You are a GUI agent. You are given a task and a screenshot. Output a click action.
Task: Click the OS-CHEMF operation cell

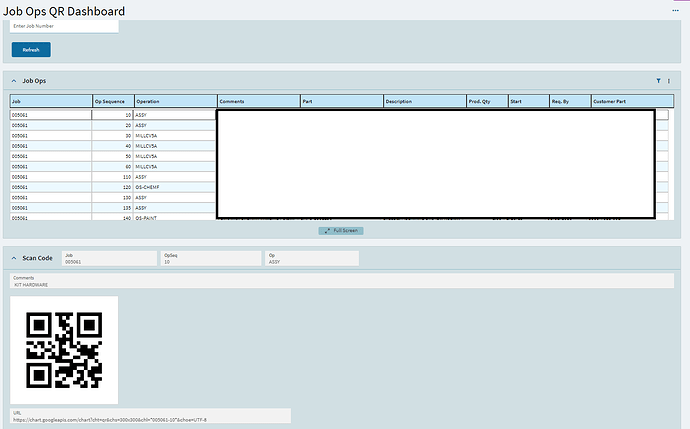[x=175, y=187]
